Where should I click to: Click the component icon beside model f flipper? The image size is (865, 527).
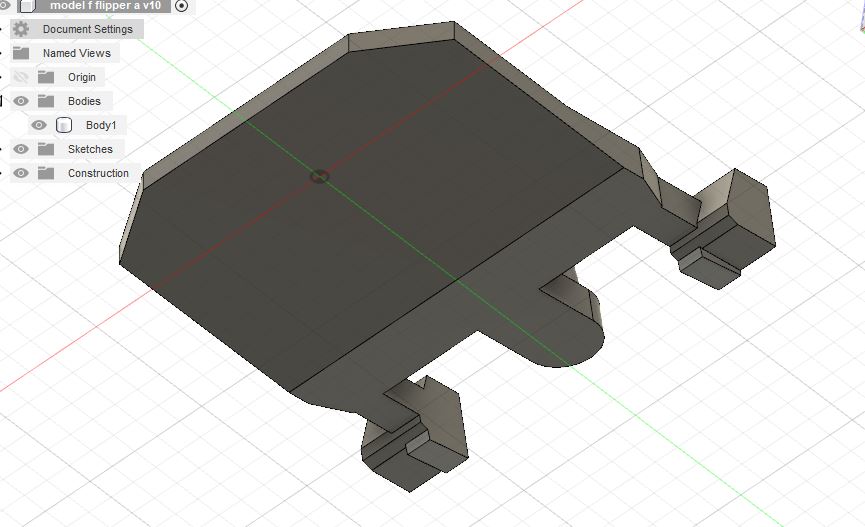coord(28,6)
